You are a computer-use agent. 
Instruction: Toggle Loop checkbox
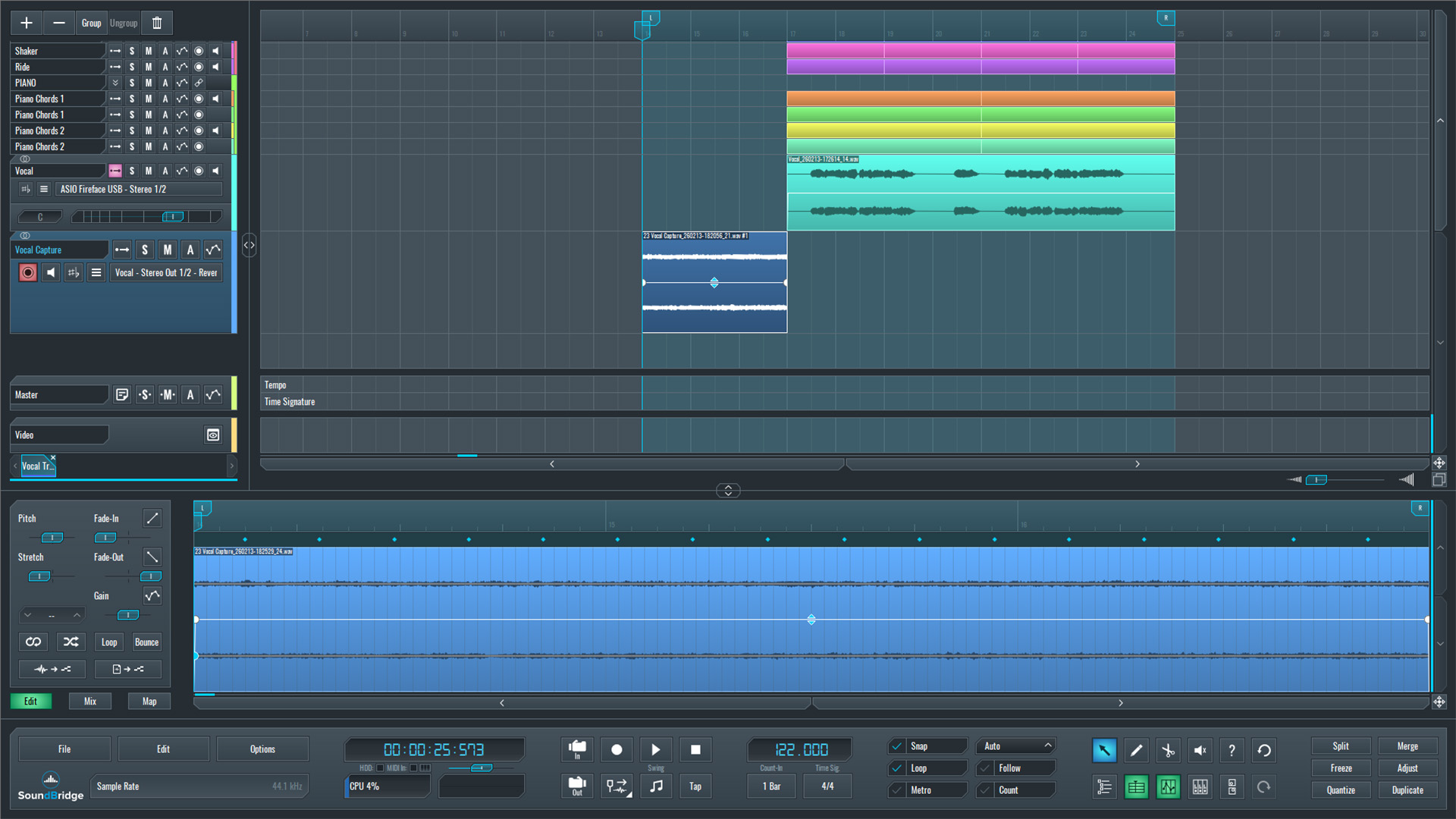pyautogui.click(x=897, y=768)
